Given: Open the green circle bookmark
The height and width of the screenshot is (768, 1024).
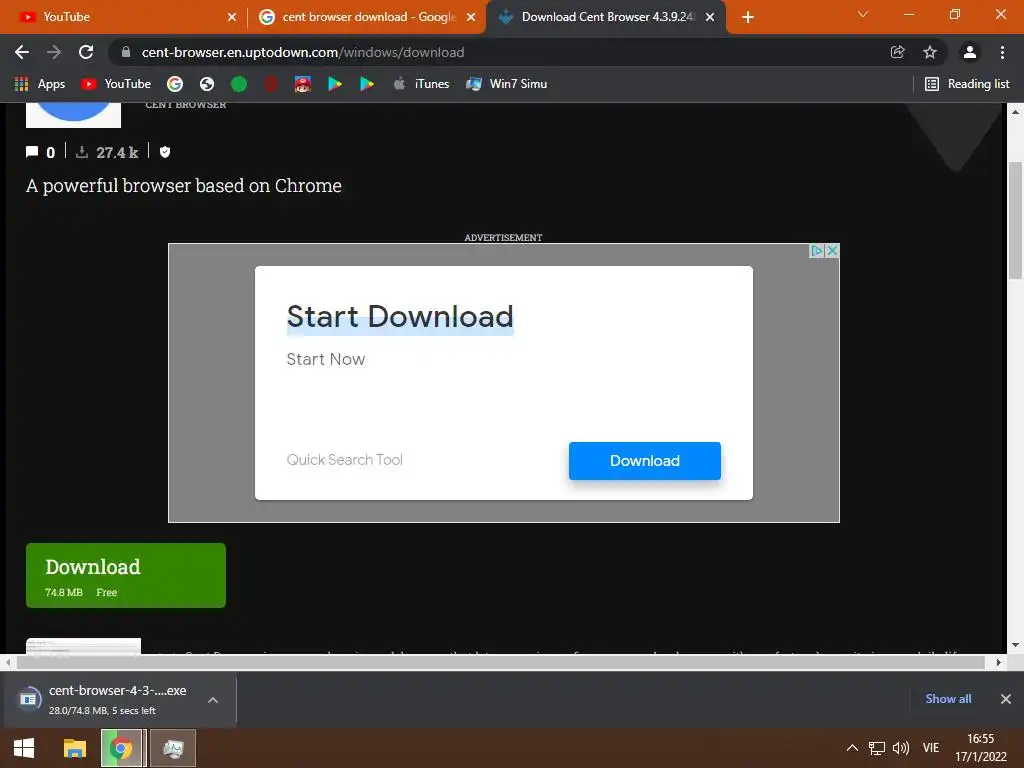Looking at the screenshot, I should [x=239, y=84].
